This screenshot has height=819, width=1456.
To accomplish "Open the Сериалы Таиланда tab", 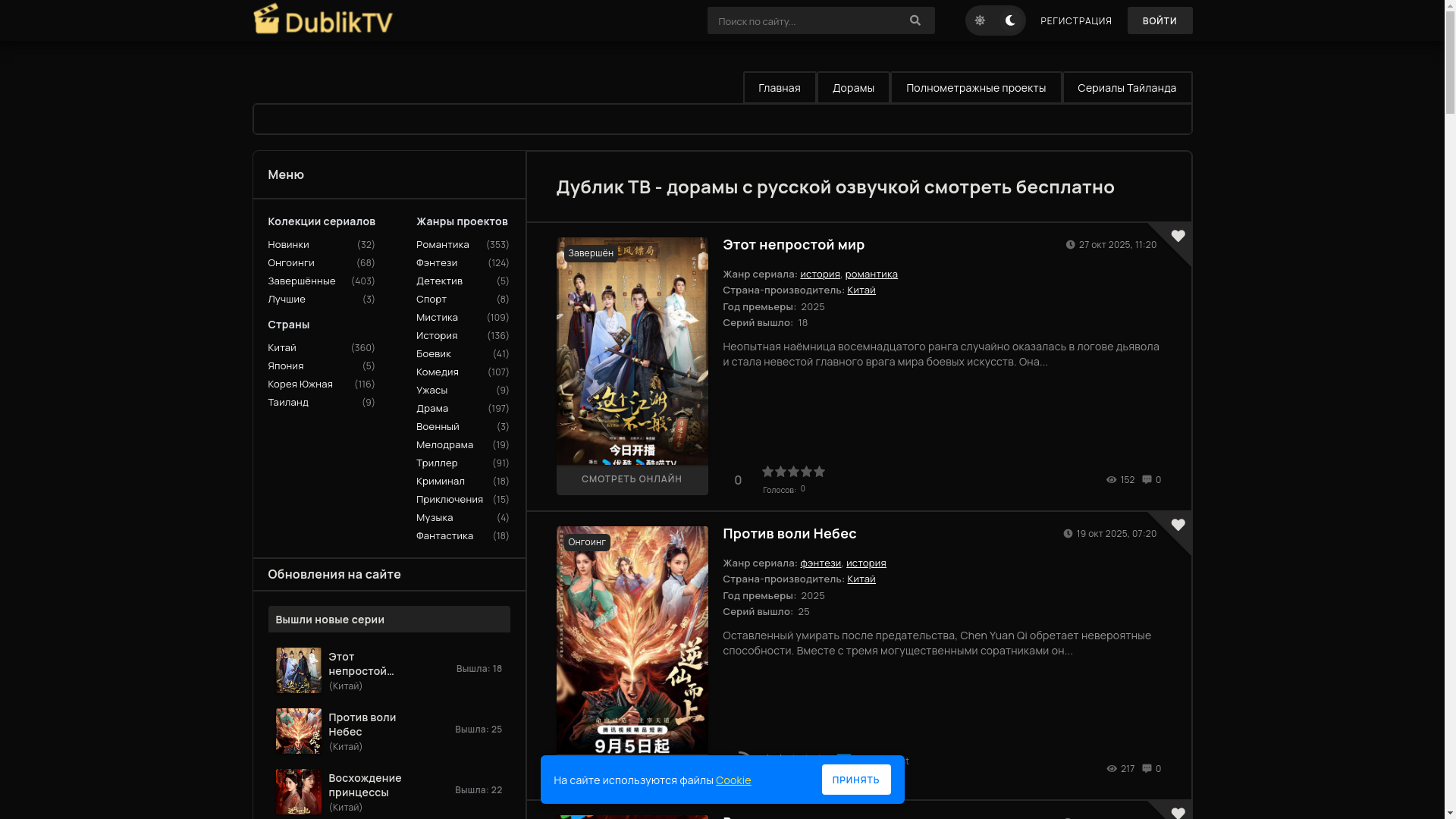I will tap(1126, 88).
